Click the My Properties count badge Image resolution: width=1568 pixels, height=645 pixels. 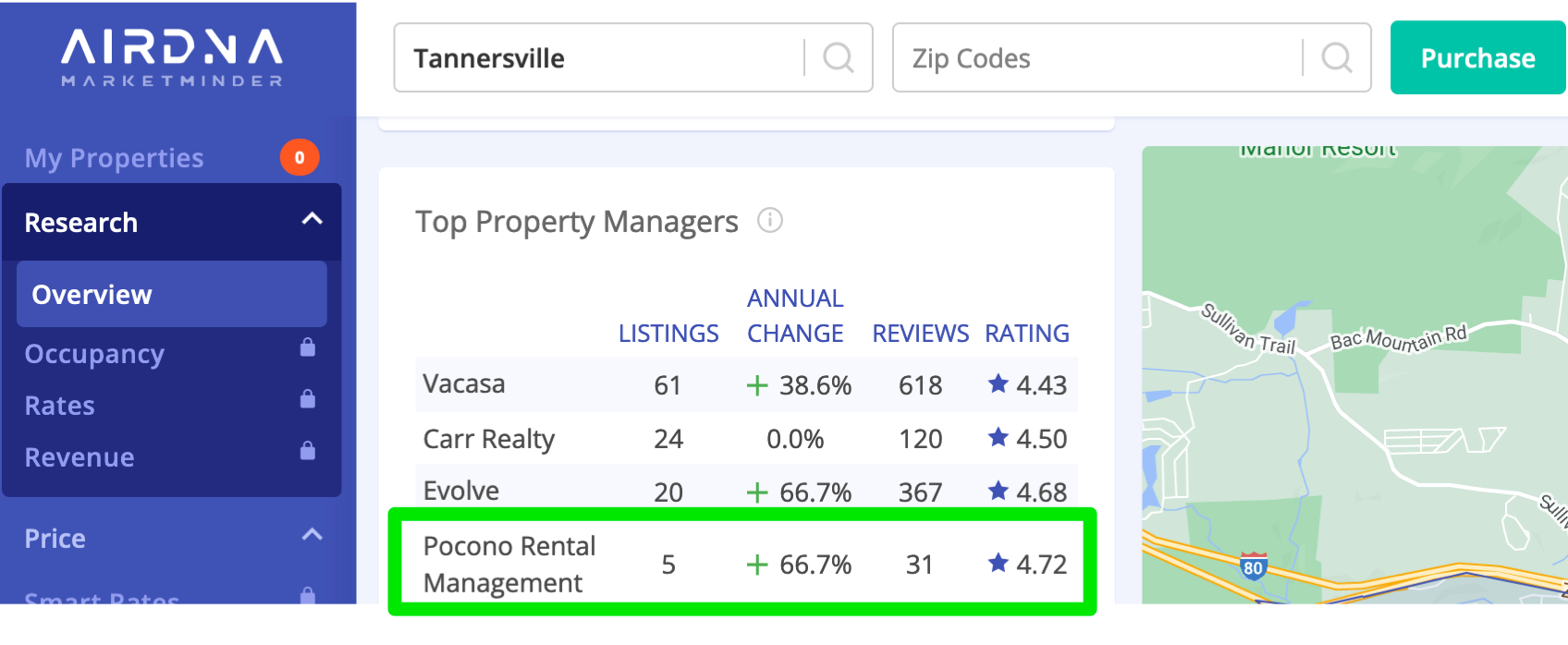(300, 157)
